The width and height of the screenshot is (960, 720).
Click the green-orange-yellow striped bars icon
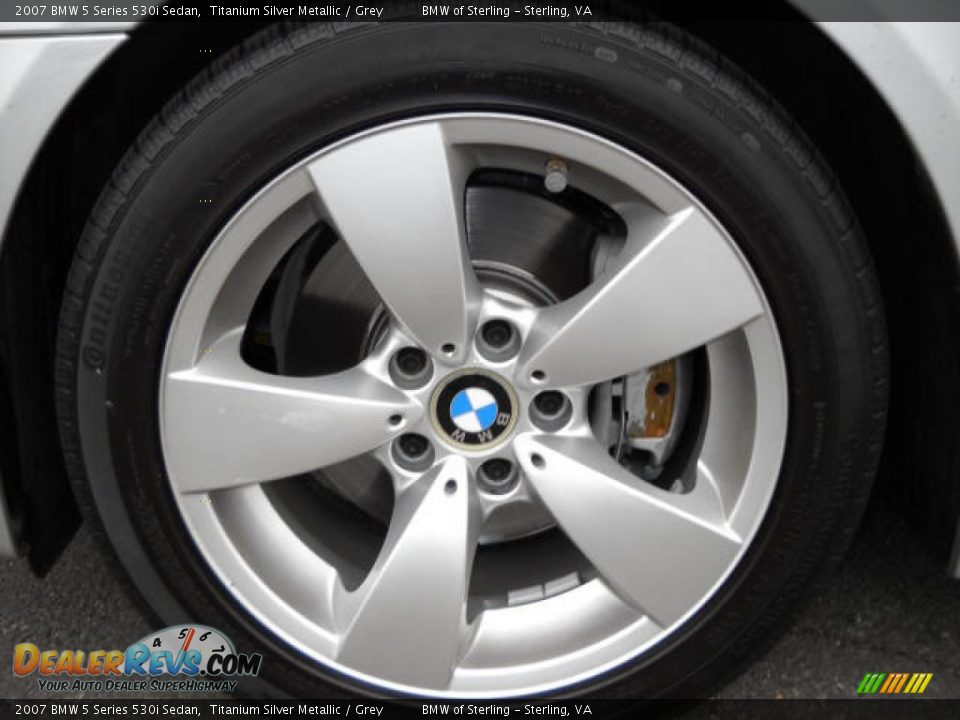coord(894,683)
